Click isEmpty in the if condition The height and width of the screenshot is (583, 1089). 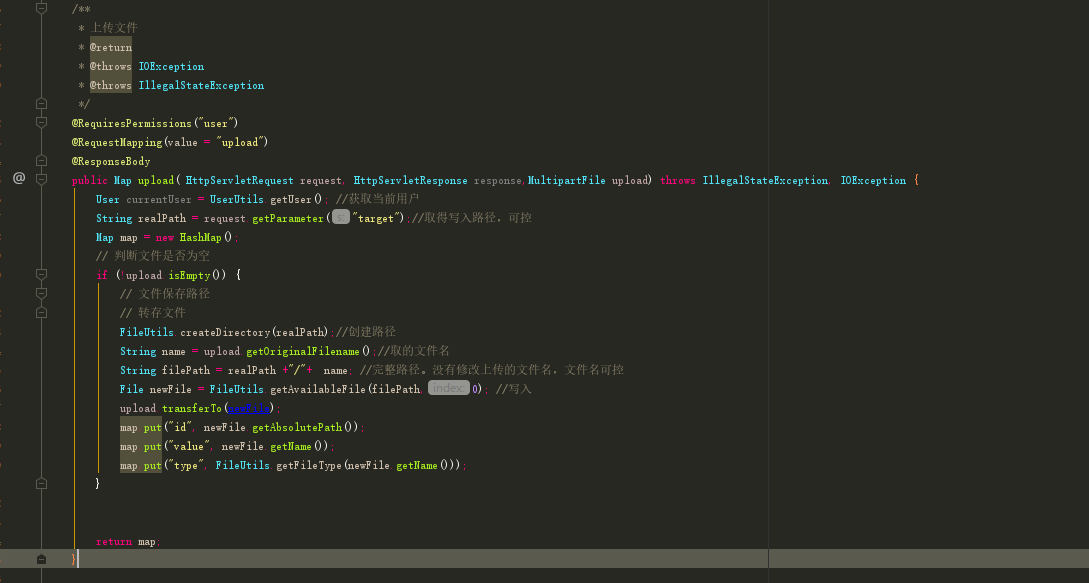(189, 275)
